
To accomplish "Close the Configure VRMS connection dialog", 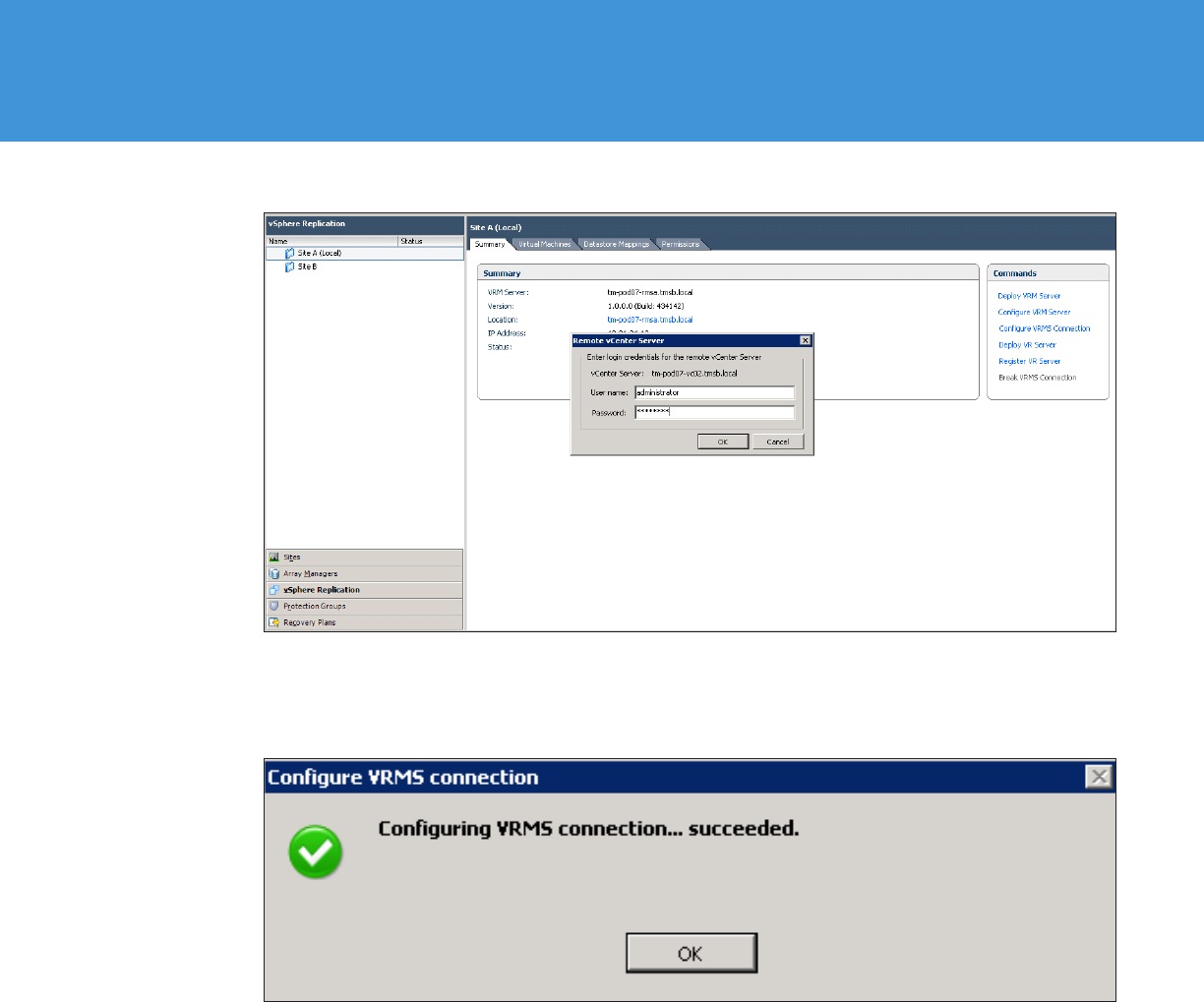I will click(x=1099, y=777).
